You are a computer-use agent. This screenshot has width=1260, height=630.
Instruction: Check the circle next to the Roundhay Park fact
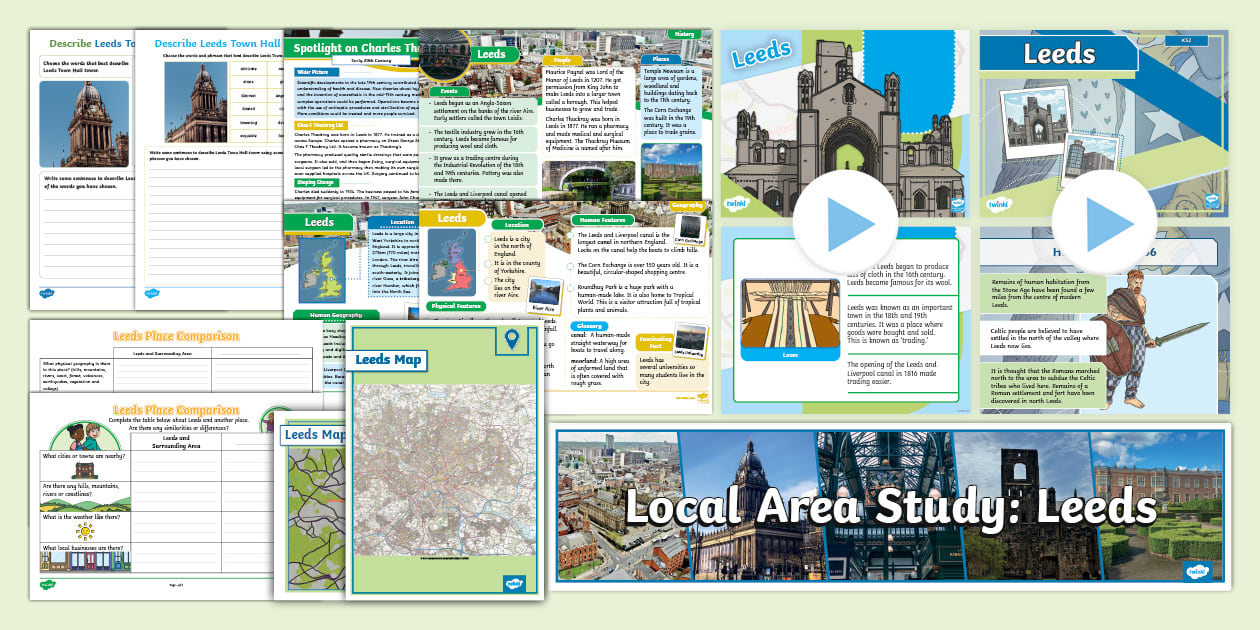point(570,285)
